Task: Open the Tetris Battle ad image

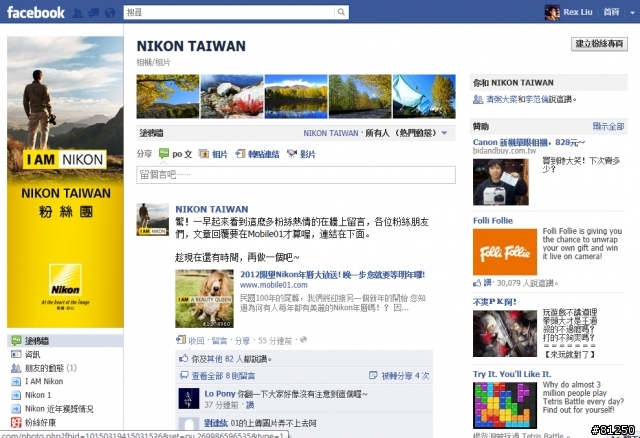Action: coord(505,405)
